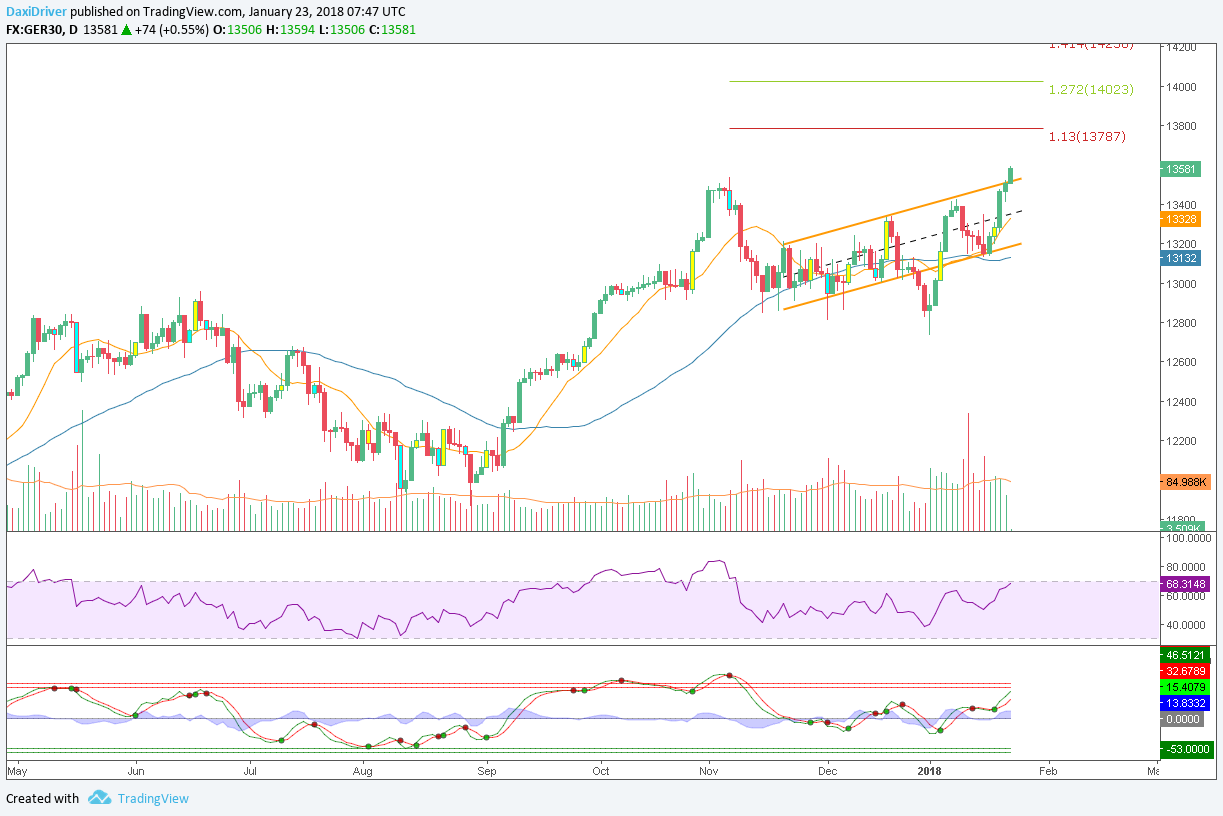Open the TradingView link in the footer
The height and width of the screenshot is (816, 1223).
(x=152, y=798)
